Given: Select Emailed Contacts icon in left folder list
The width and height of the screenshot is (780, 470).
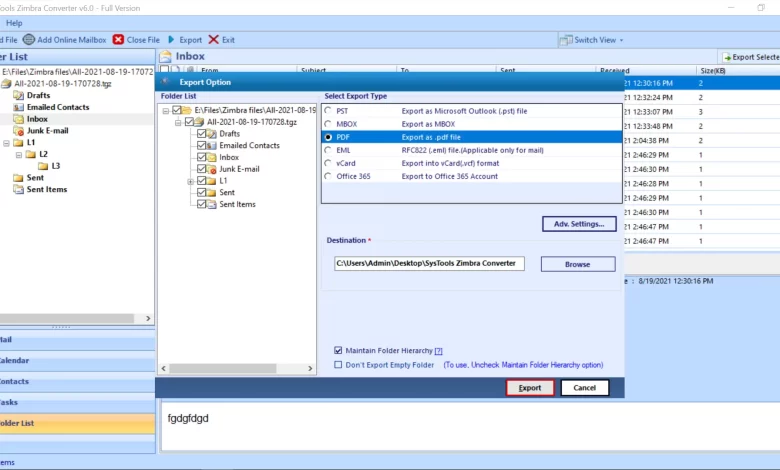Looking at the screenshot, I should point(18,107).
